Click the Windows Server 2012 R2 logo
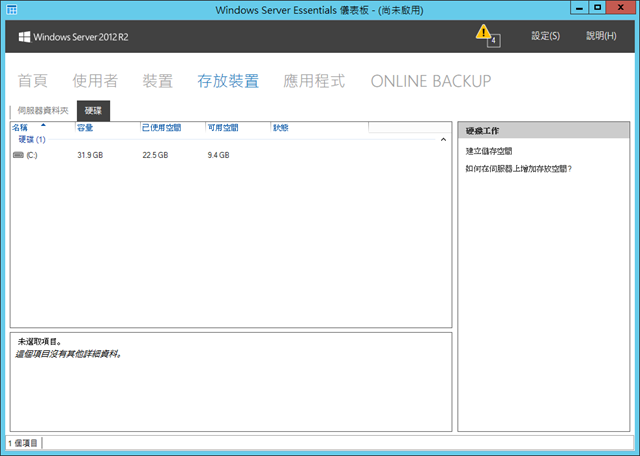Viewport: 640px width, 456px height. pyautogui.click(x=73, y=37)
